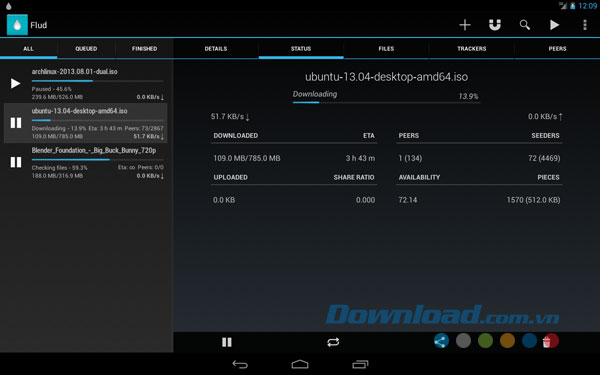Click the SHARE RATIO label
Viewport: 600px width, 375px height.
coord(354,177)
